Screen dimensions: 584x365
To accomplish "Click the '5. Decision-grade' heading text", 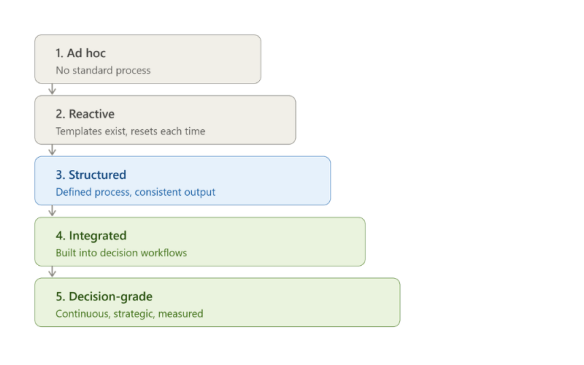I will (104, 296).
